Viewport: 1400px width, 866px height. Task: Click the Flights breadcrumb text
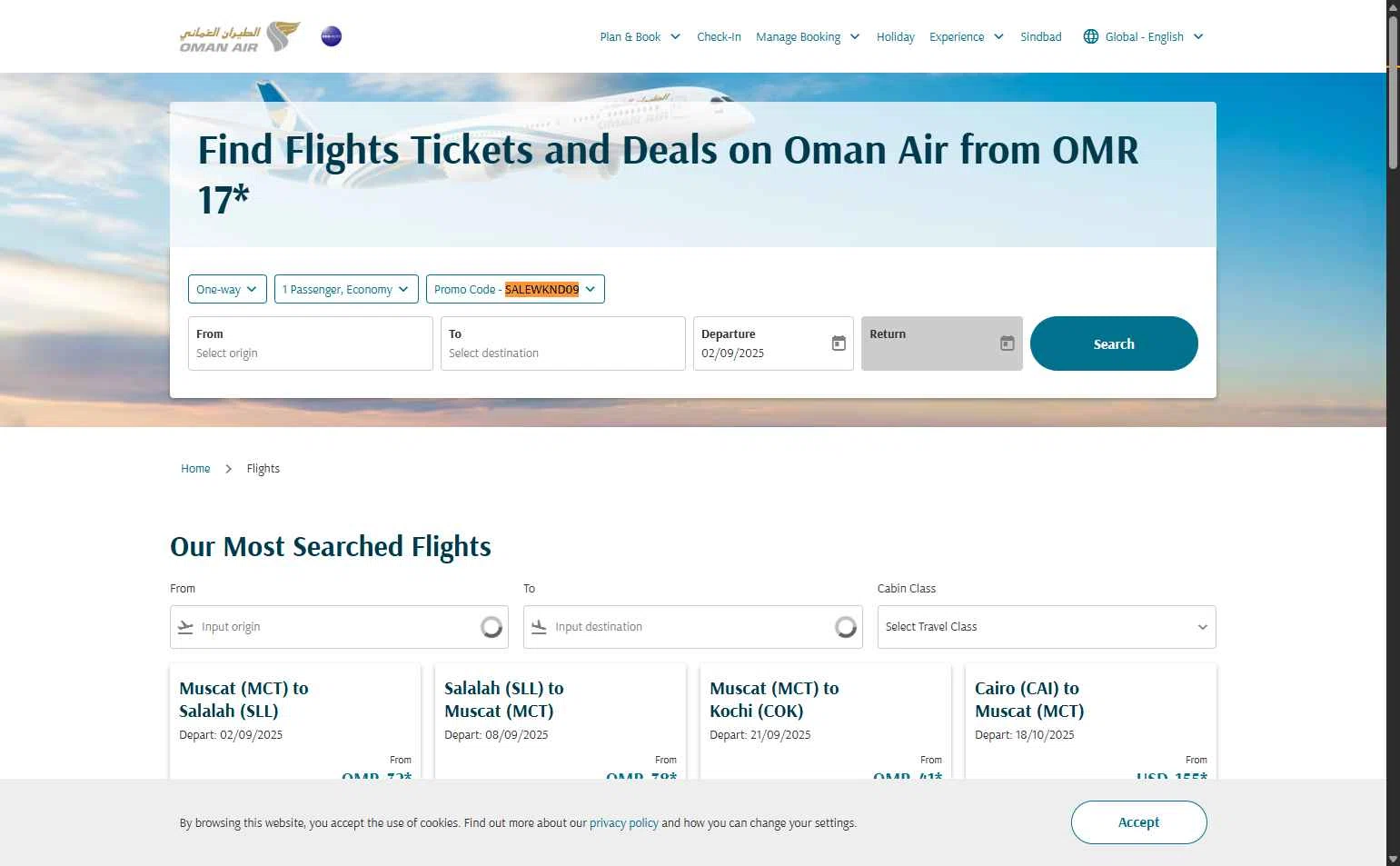(x=263, y=469)
